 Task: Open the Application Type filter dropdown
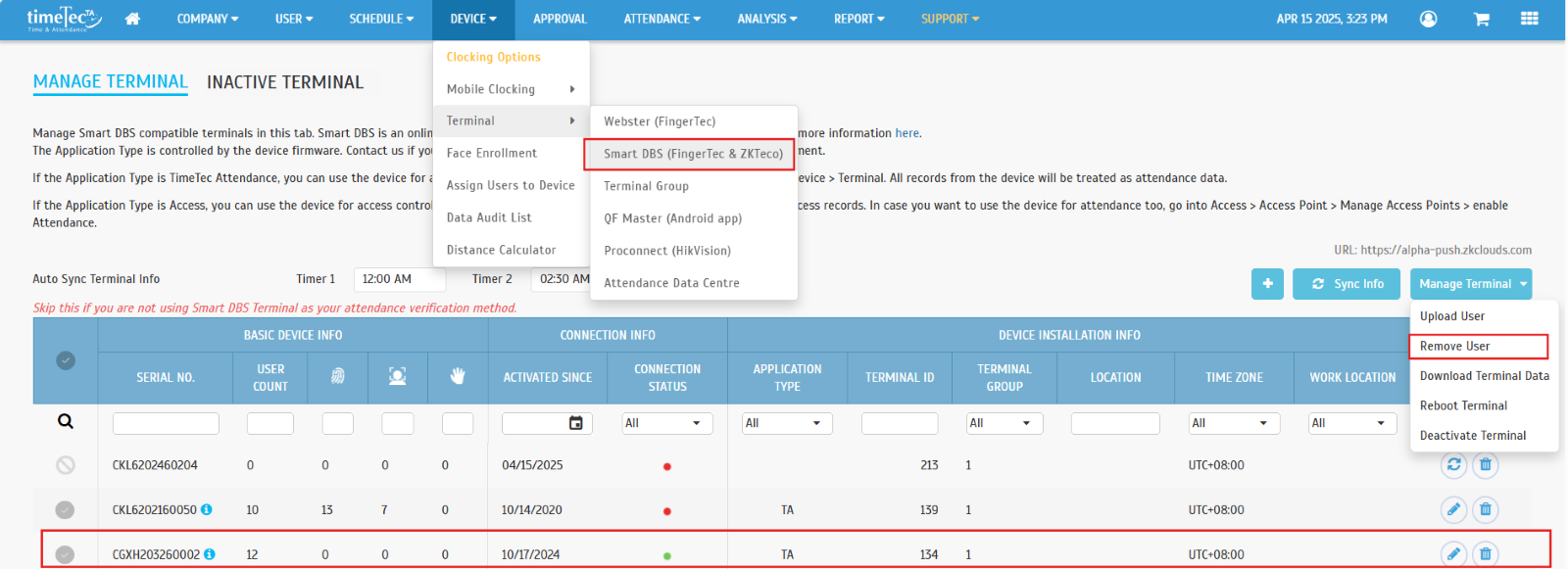[787, 423]
